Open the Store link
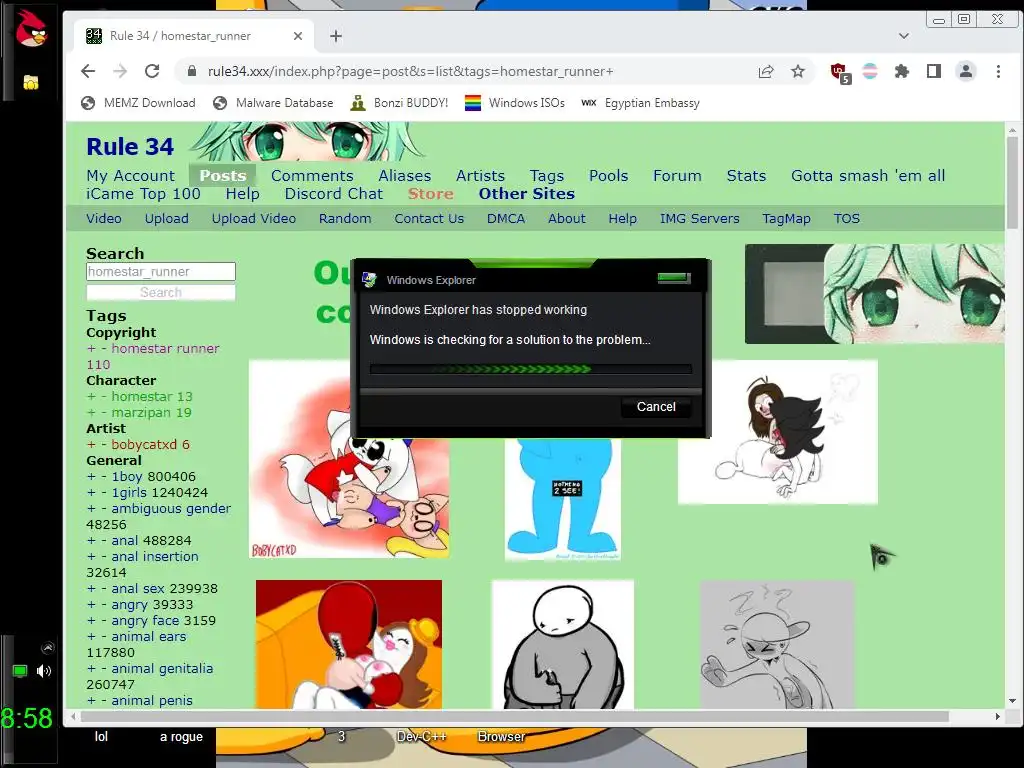Image resolution: width=1024 pixels, height=768 pixels. (x=430, y=194)
